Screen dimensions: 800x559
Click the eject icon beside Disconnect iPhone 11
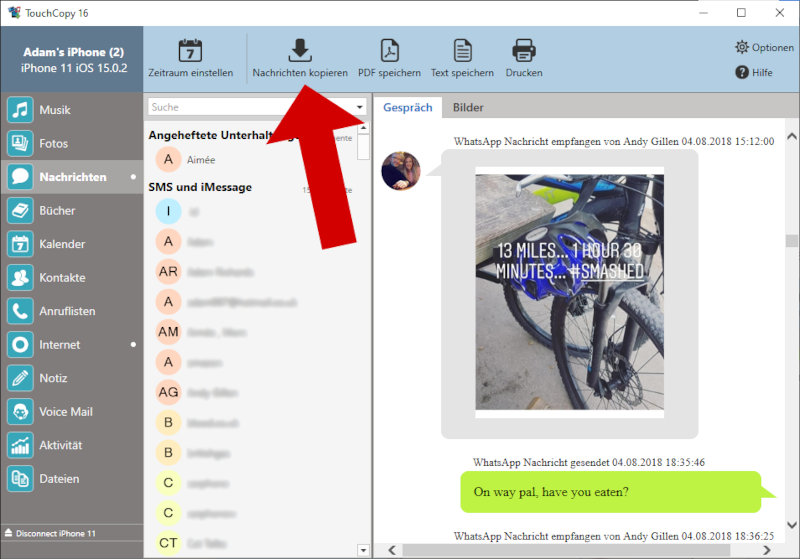(x=8, y=532)
